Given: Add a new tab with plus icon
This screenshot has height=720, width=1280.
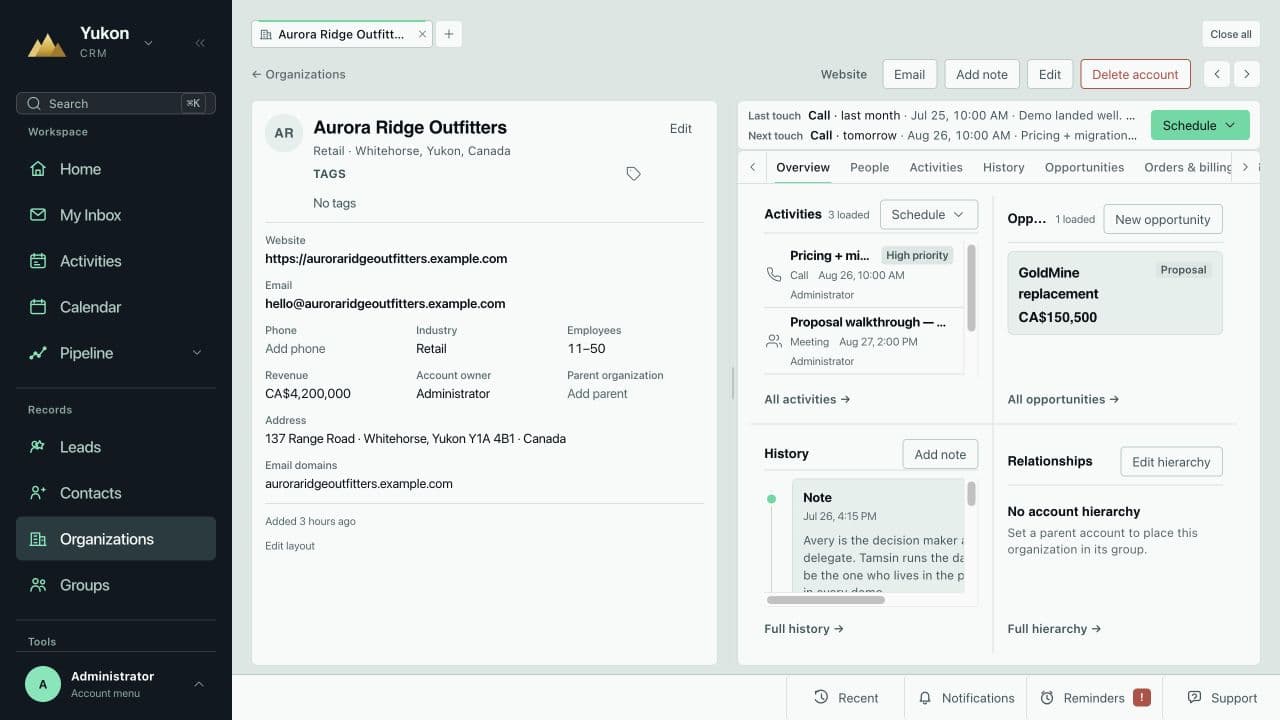Looking at the screenshot, I should pyautogui.click(x=449, y=34).
